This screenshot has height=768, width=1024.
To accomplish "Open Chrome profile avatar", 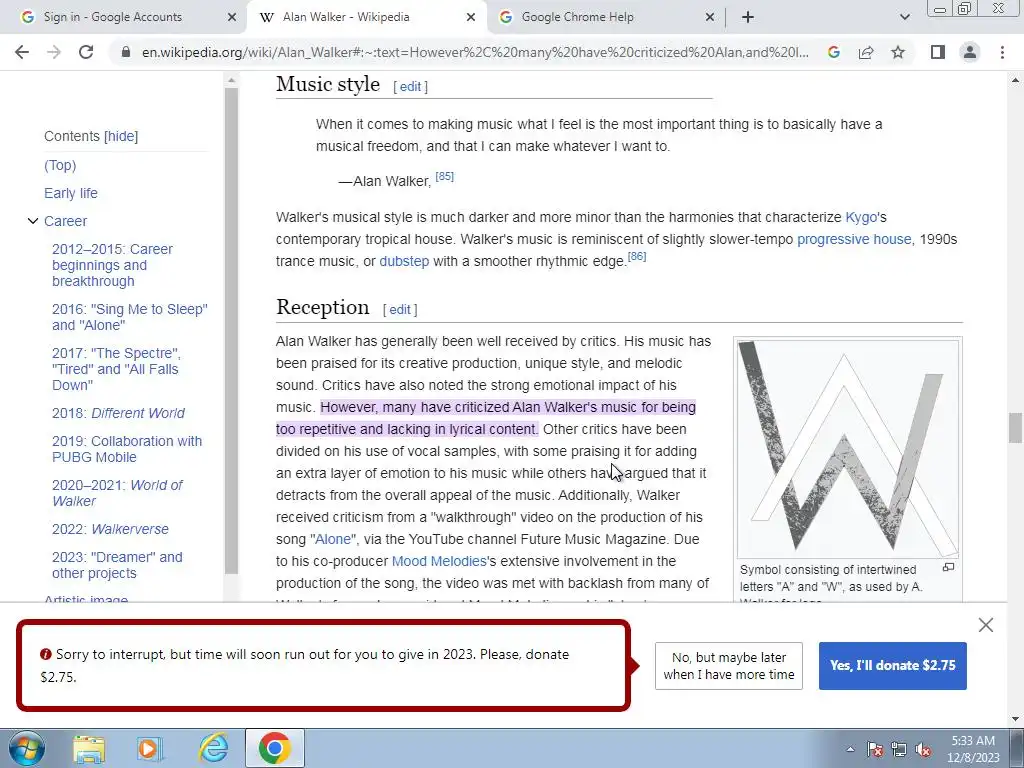I will point(970,52).
